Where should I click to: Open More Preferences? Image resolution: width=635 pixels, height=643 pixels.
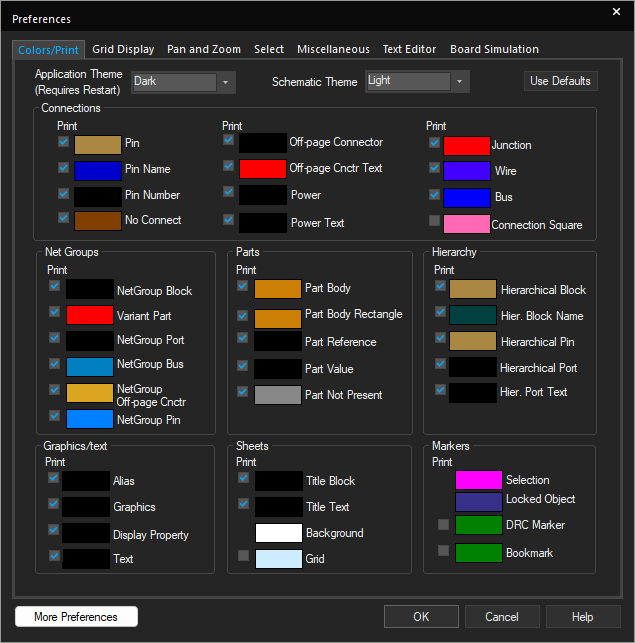(x=76, y=617)
